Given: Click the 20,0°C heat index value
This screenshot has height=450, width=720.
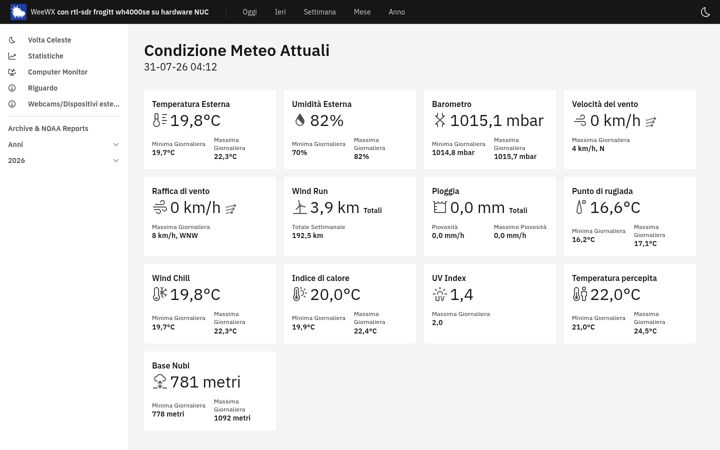Looking at the screenshot, I should 335,295.
